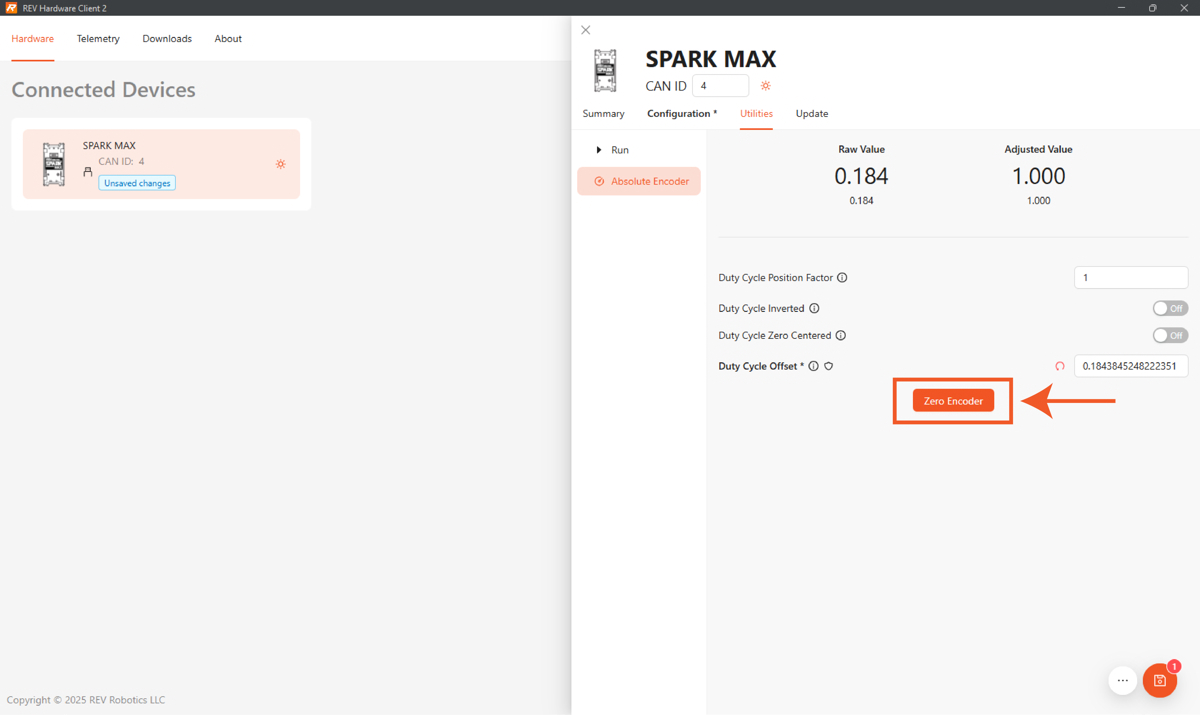
Task: Switch to the Configuration tab
Action: [x=681, y=114]
